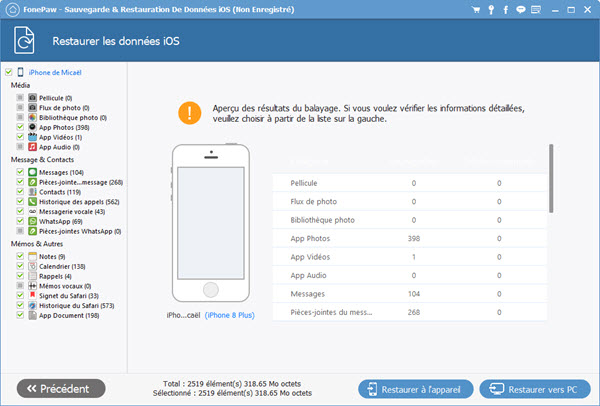The image size is (600, 406).
Task: Click the Flux de photo icon
Action: pyautogui.click(x=33, y=108)
